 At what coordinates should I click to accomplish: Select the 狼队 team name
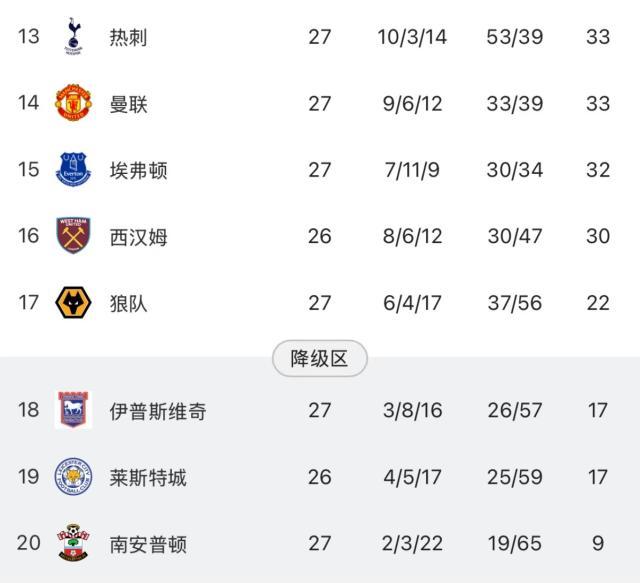pyautogui.click(x=129, y=303)
